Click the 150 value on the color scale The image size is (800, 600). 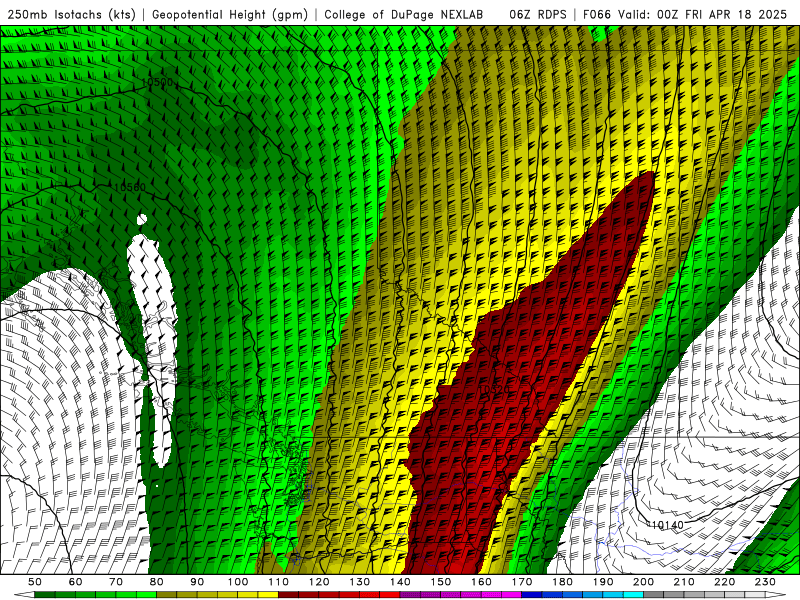441,582
